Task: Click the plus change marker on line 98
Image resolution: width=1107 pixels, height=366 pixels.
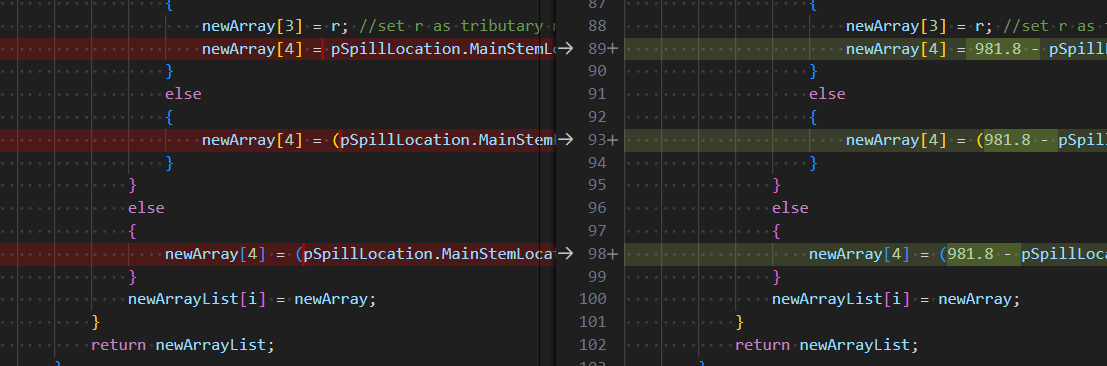Action: point(612,254)
